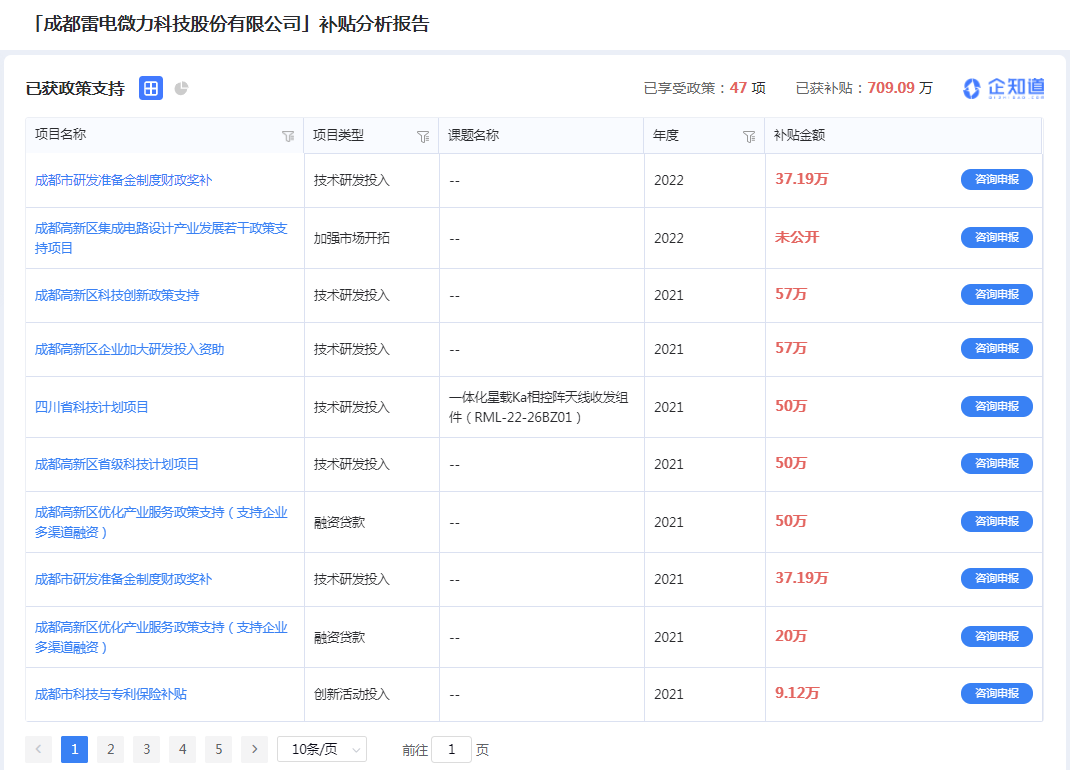This screenshot has height=770, width=1070.
Task: Open the filter for 项目名称 column
Action: click(x=288, y=137)
